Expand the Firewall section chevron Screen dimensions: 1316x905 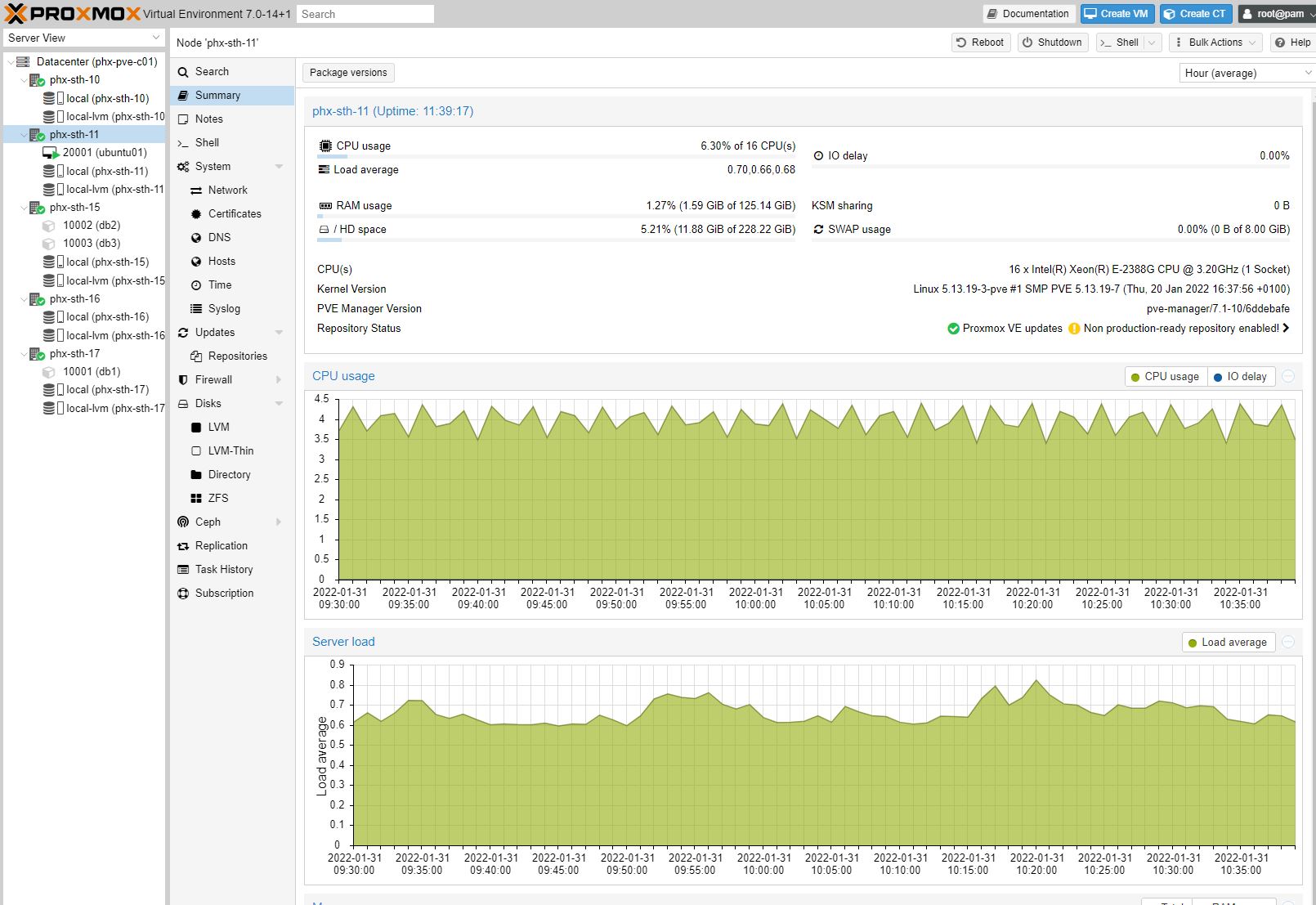pyautogui.click(x=276, y=379)
